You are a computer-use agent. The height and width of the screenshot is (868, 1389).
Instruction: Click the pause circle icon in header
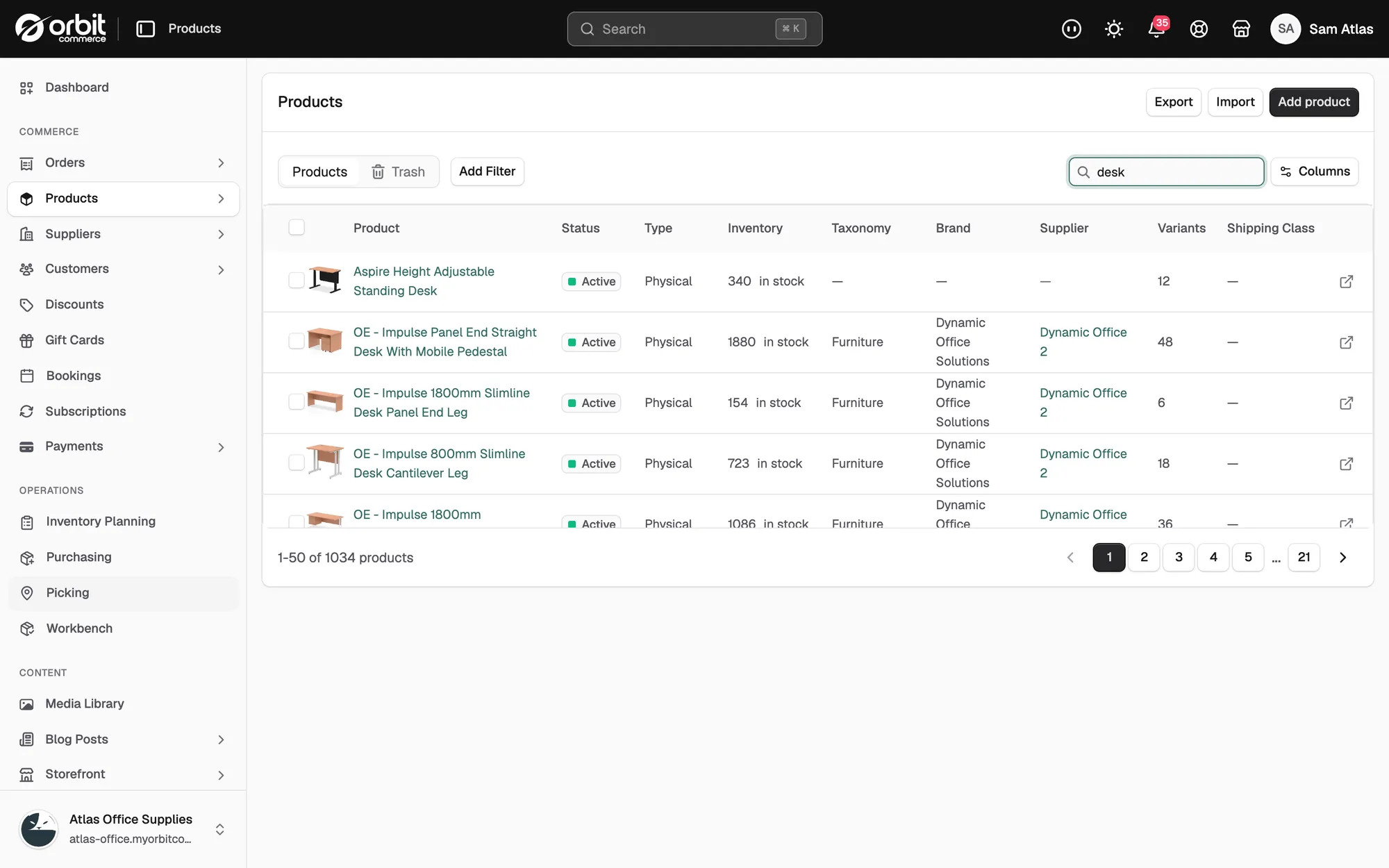click(x=1072, y=28)
